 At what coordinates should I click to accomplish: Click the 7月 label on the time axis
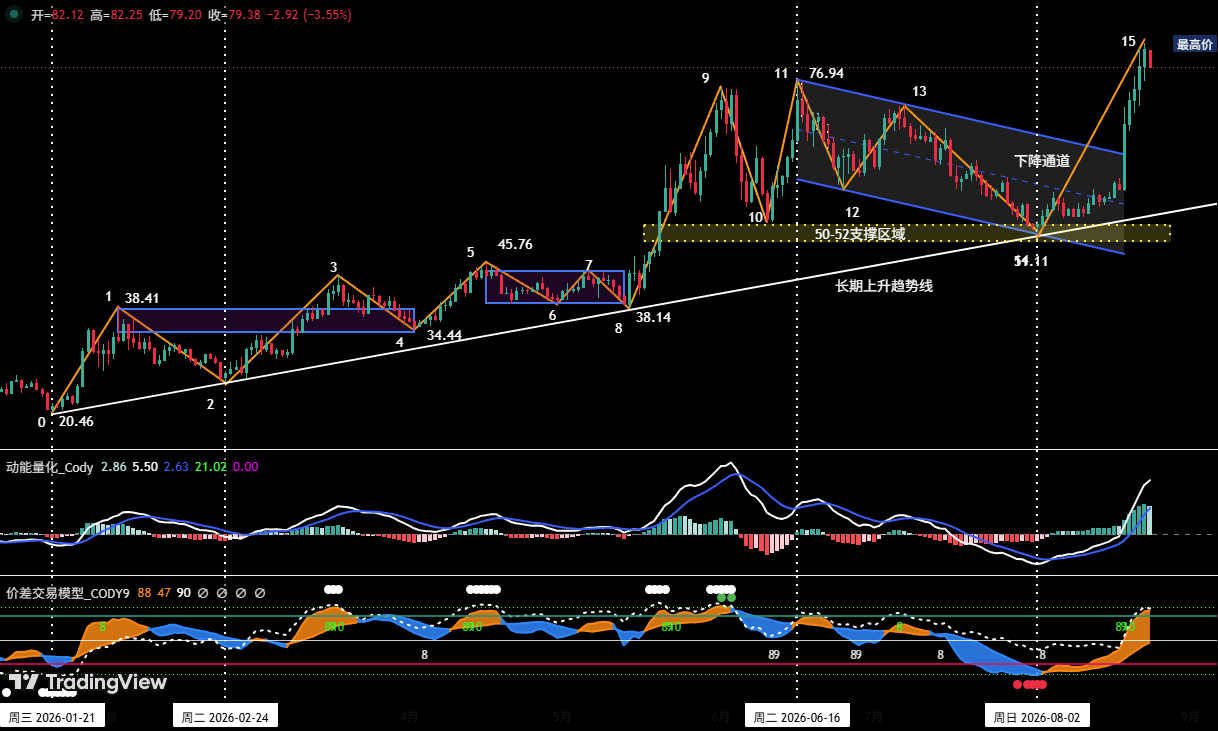coord(873,716)
